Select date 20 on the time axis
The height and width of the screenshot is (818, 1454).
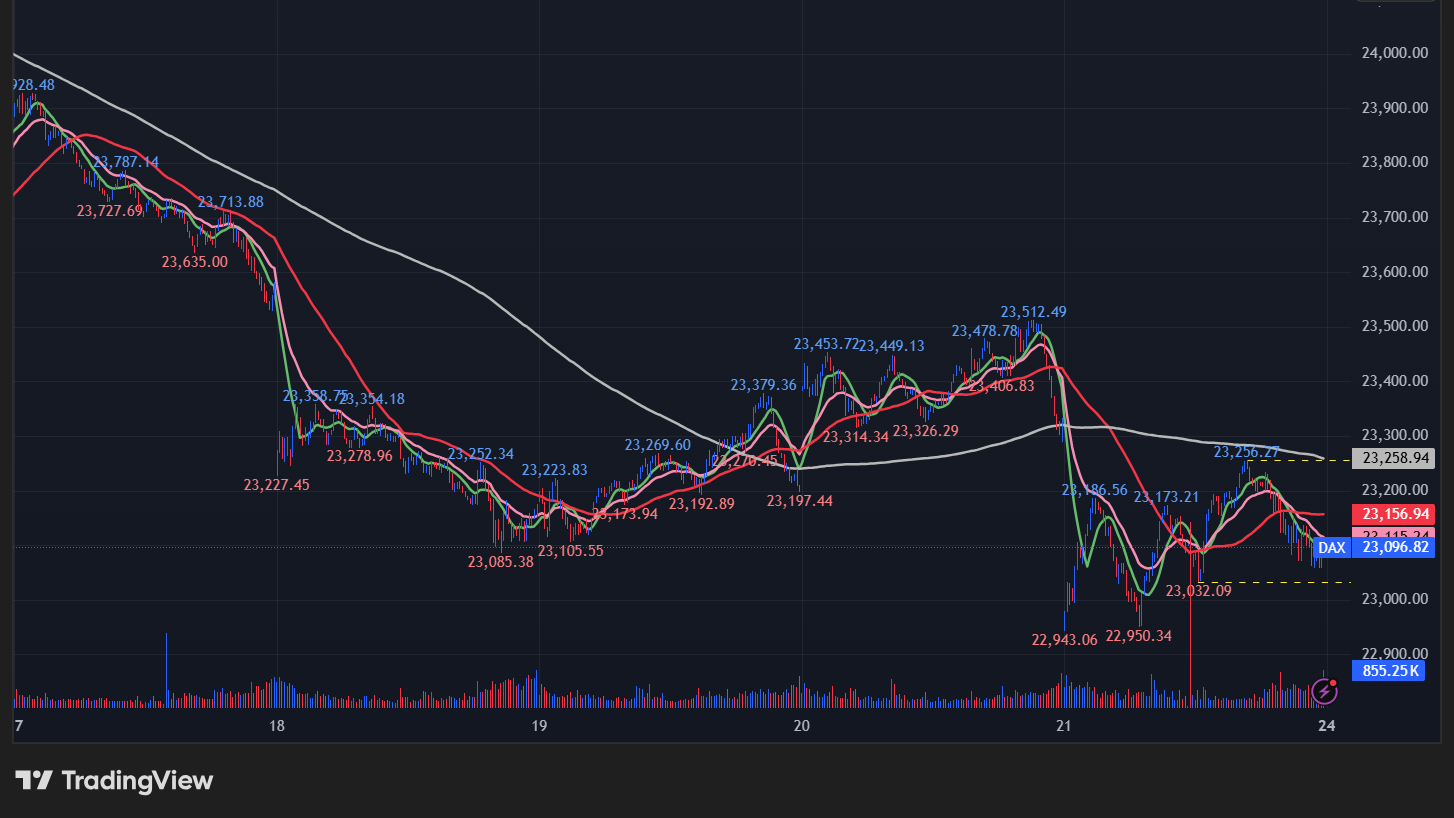(801, 725)
